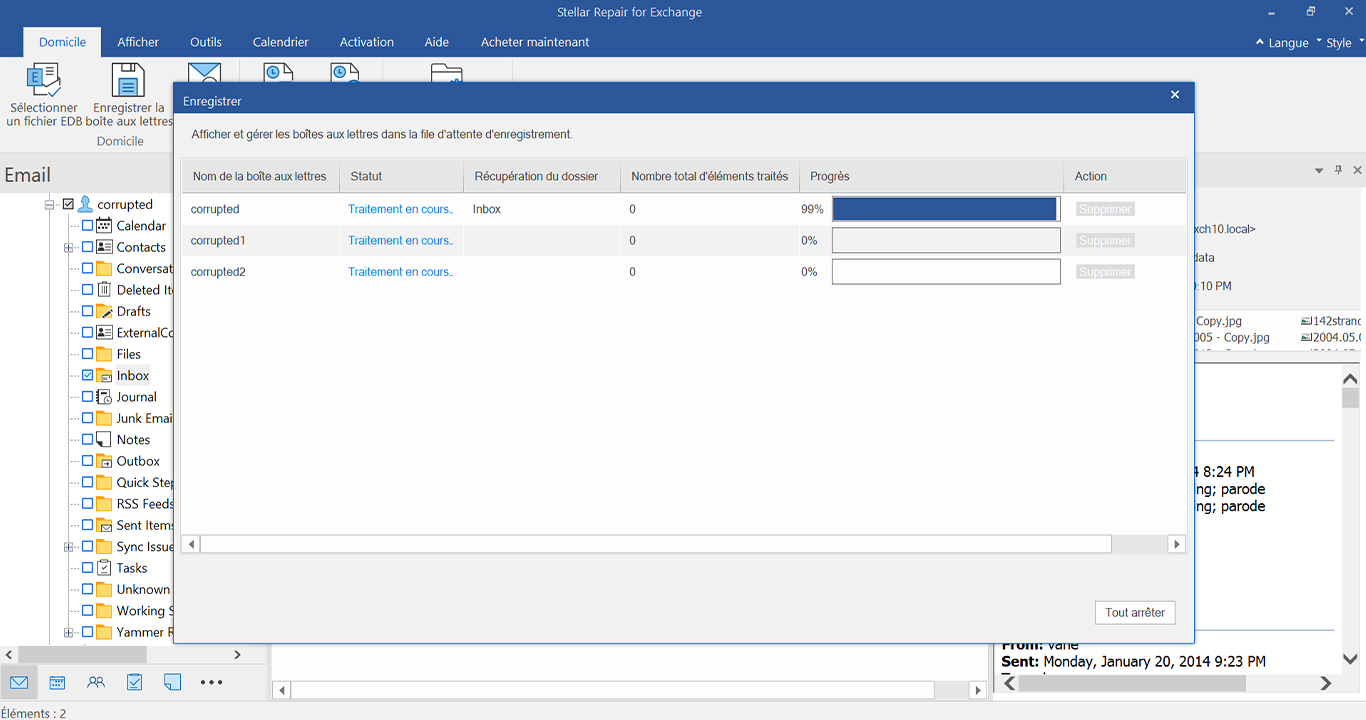The height and width of the screenshot is (720, 1366).
Task: Uncheck the corrupted mailbox checkbox
Action: (68, 204)
